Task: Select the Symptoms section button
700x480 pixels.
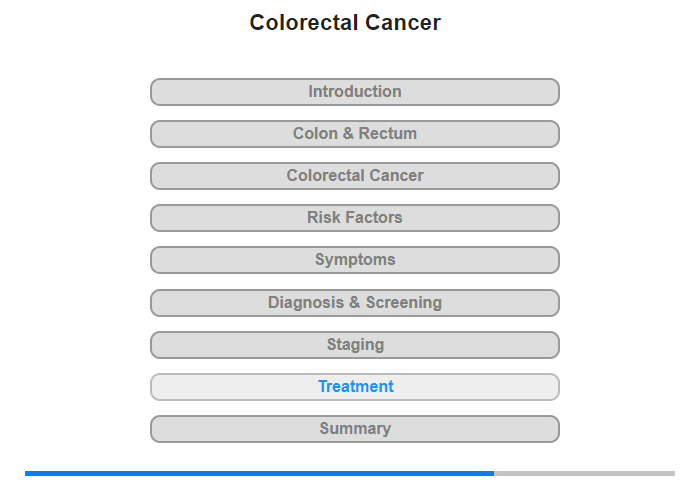Action: tap(354, 260)
